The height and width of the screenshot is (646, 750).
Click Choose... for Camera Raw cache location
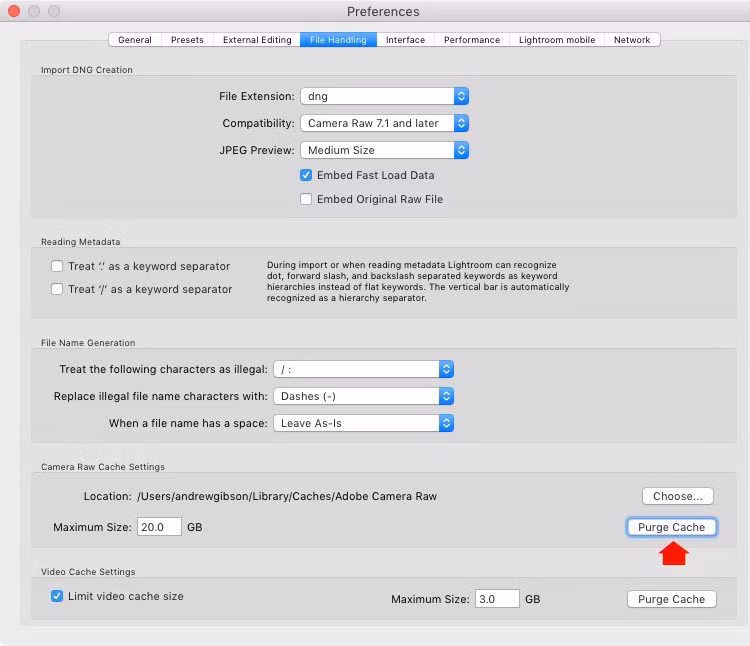coord(677,496)
